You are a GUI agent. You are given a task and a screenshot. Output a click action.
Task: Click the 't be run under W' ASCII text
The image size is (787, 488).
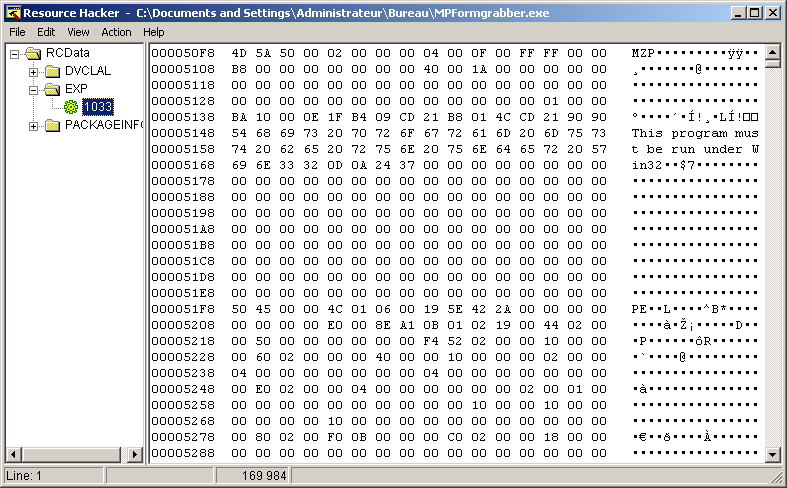coord(695,150)
